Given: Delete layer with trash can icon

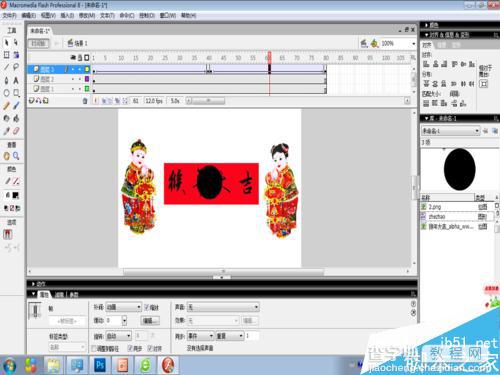Looking at the screenshot, I should click(x=85, y=101).
